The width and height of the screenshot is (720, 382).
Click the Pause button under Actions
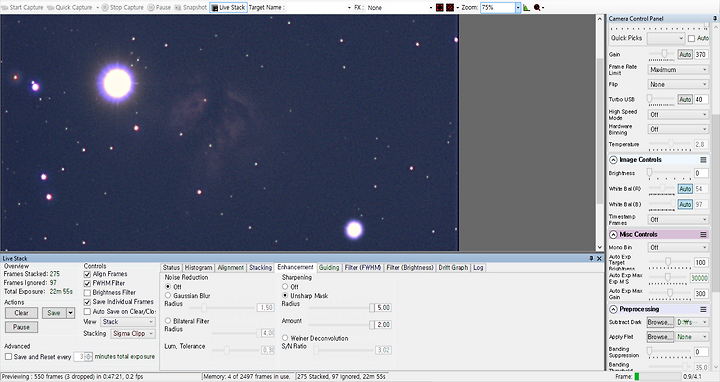click(22, 327)
